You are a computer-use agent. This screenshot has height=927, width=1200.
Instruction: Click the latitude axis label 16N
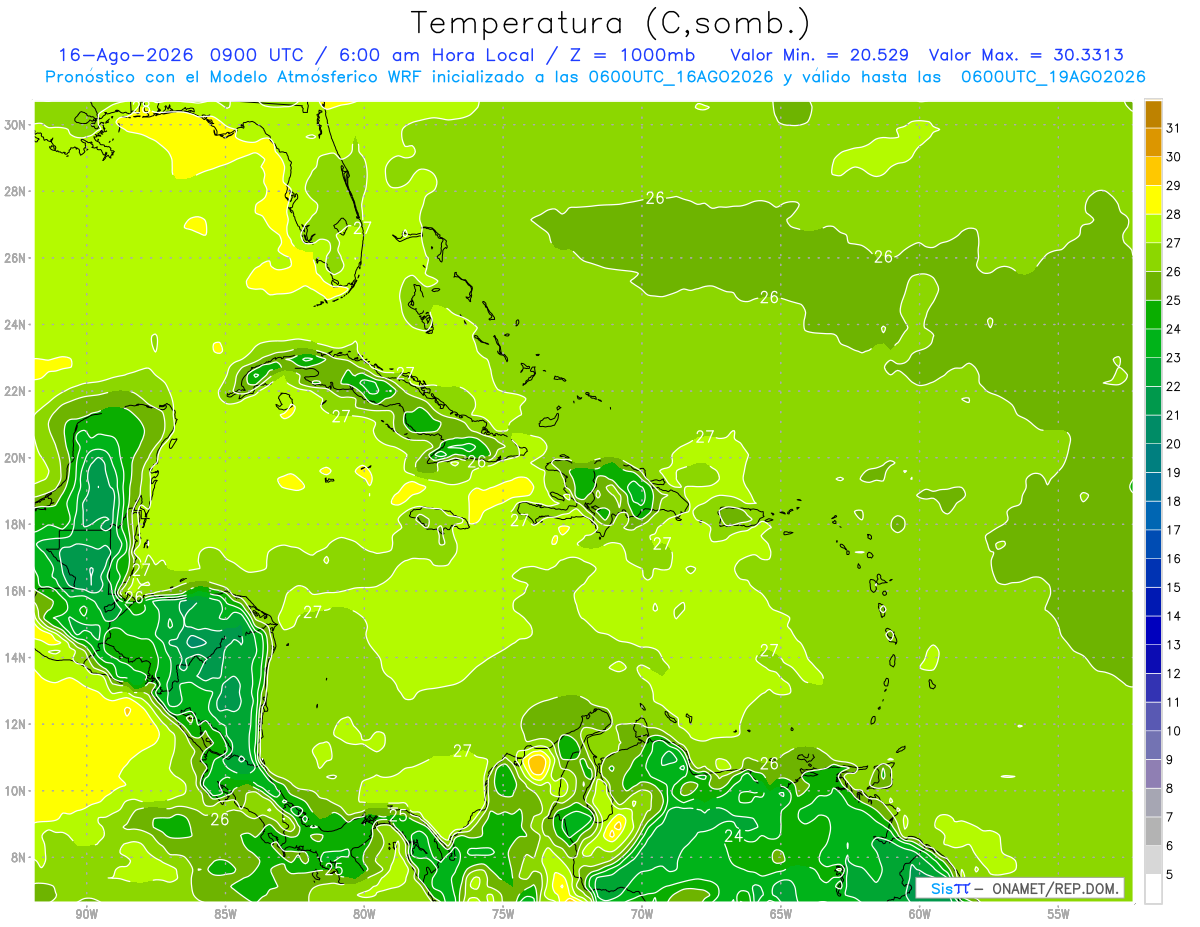click(x=15, y=591)
